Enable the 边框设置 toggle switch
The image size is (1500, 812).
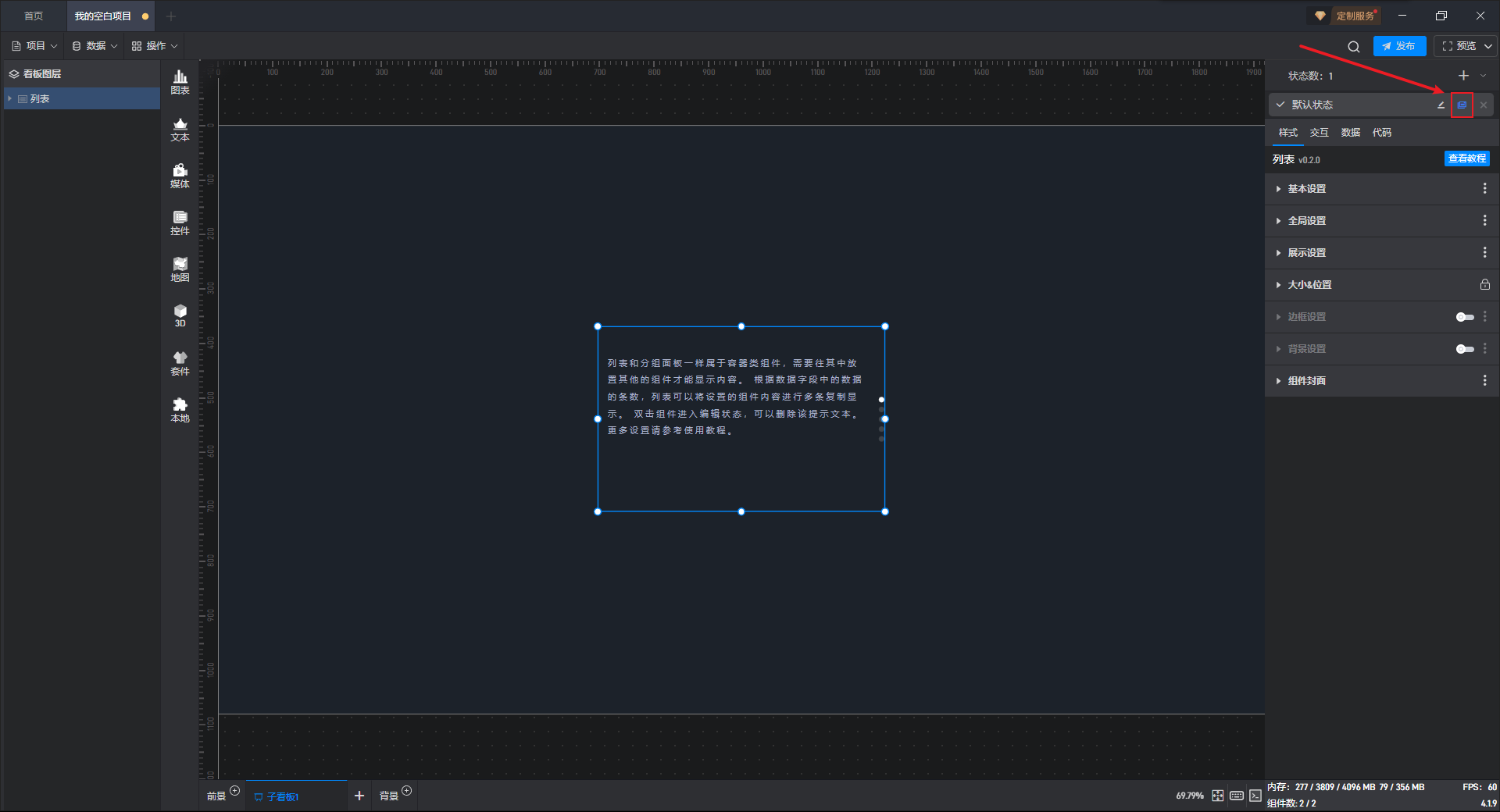[x=1465, y=317]
